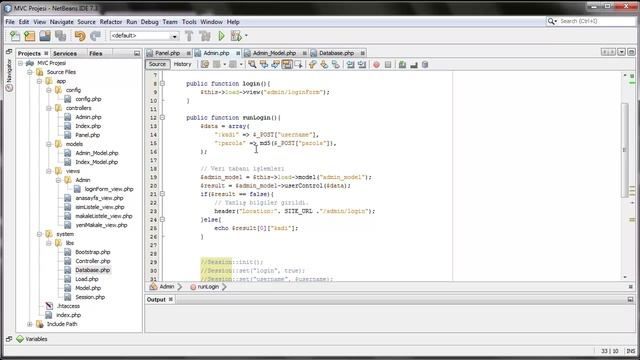Image resolution: width=640 pixels, height=360 pixels.
Task: Click the Previous Bookmark icon
Action: click(313, 64)
